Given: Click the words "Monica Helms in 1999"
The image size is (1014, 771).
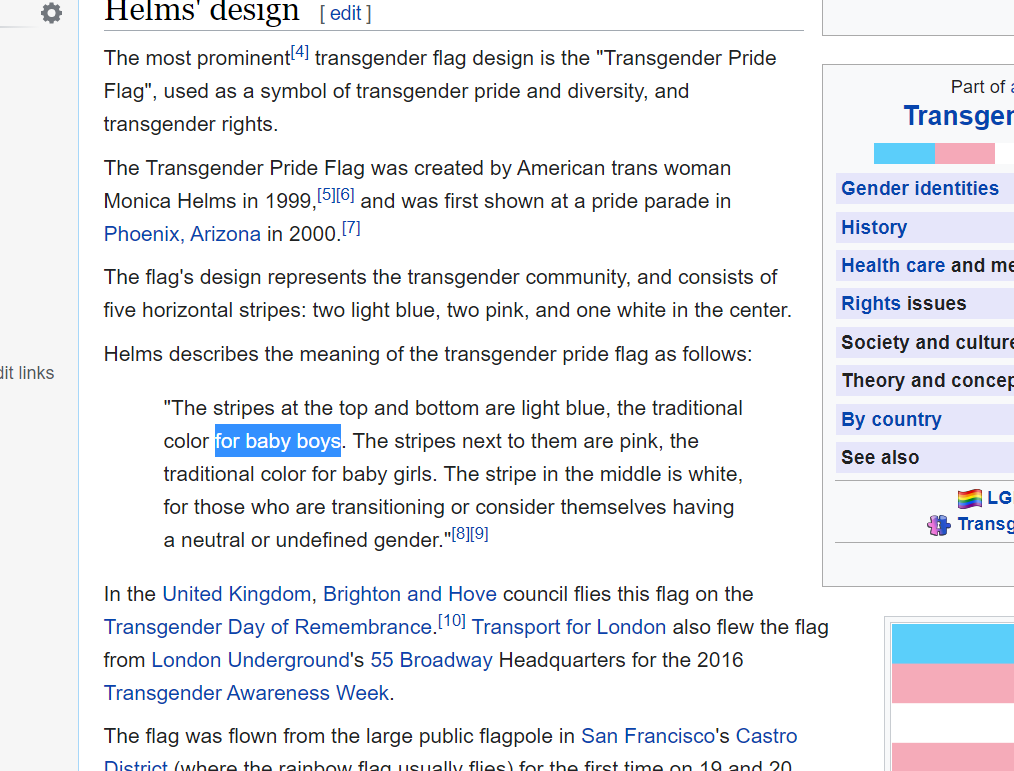Looking at the screenshot, I should (208, 201).
